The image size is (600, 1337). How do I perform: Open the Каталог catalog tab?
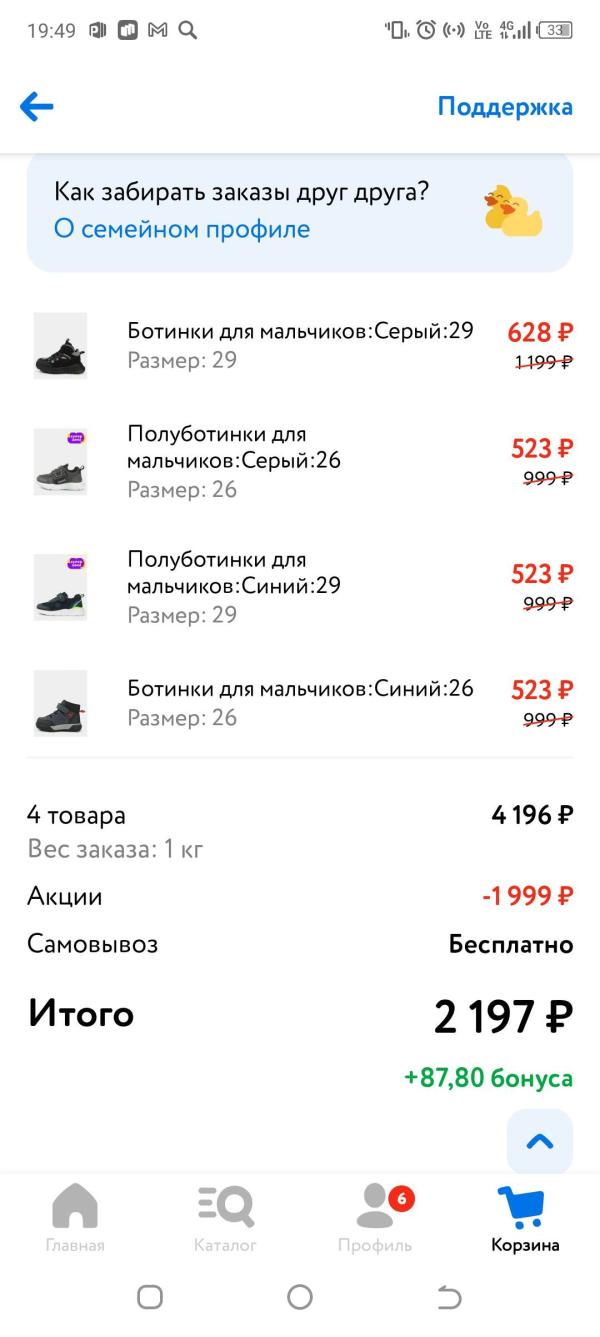225,1217
